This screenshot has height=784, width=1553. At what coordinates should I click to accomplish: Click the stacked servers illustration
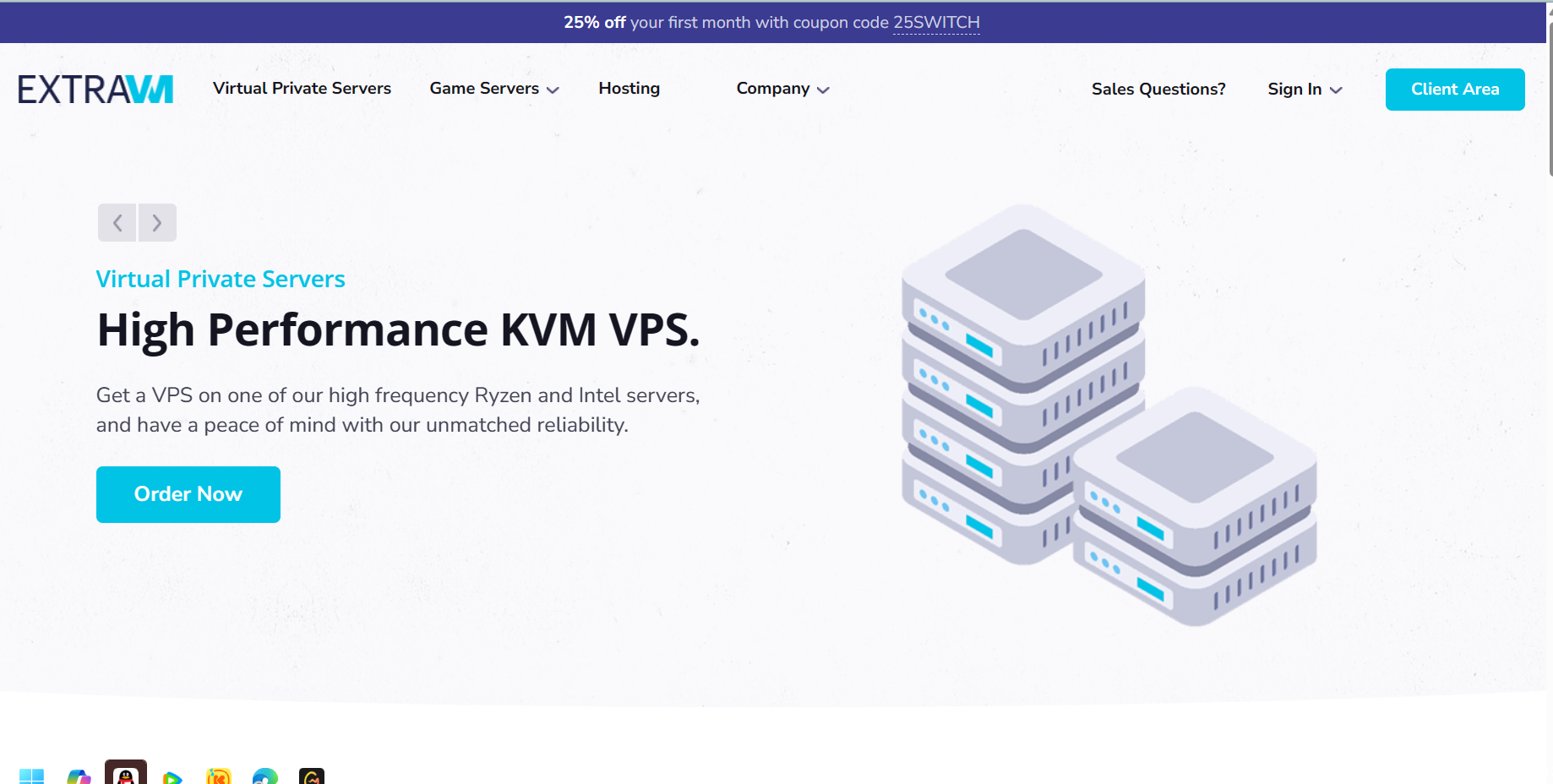[1107, 414]
